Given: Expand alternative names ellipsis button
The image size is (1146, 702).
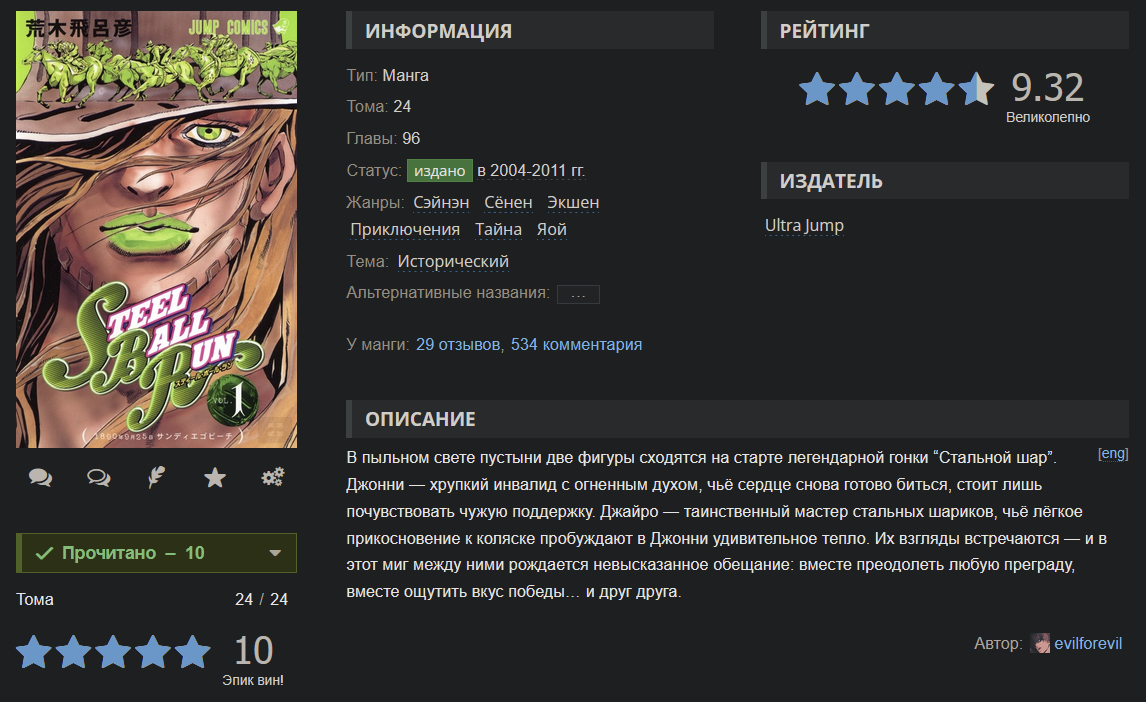Looking at the screenshot, I should tap(578, 294).
